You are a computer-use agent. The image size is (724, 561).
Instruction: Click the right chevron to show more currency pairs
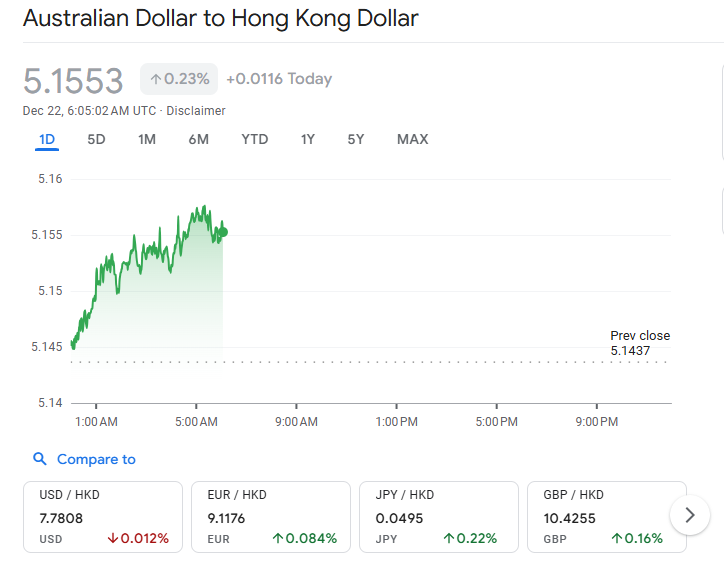(689, 516)
